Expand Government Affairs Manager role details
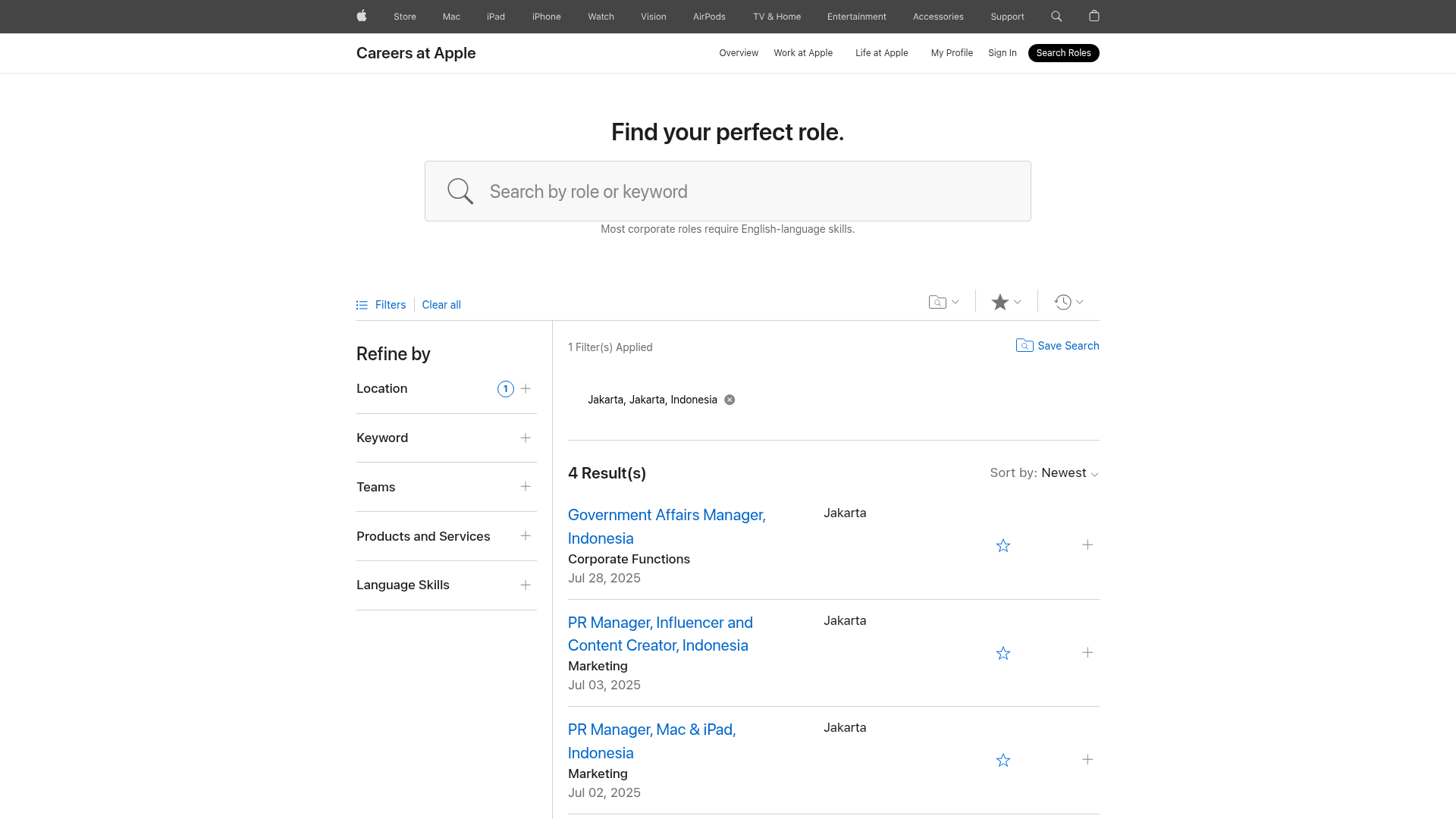 [1087, 545]
